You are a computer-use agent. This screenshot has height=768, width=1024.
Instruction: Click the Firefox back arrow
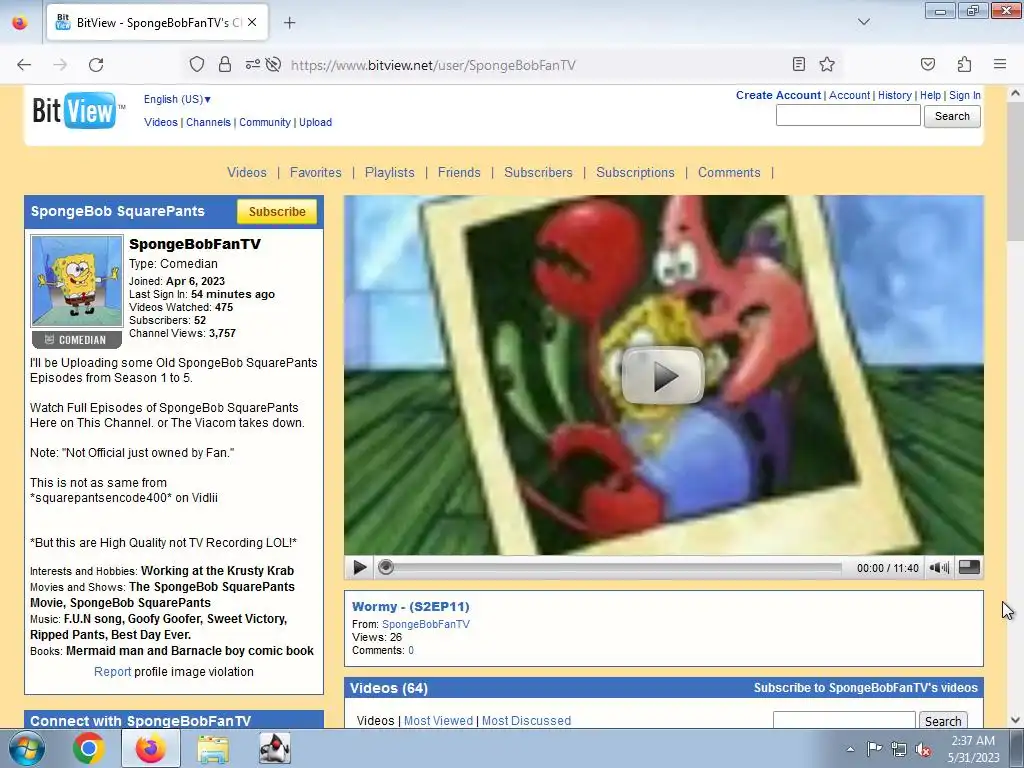coord(24,65)
